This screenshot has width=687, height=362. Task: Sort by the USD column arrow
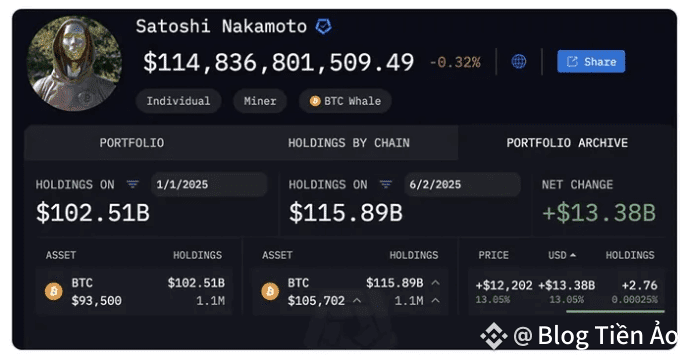(573, 255)
